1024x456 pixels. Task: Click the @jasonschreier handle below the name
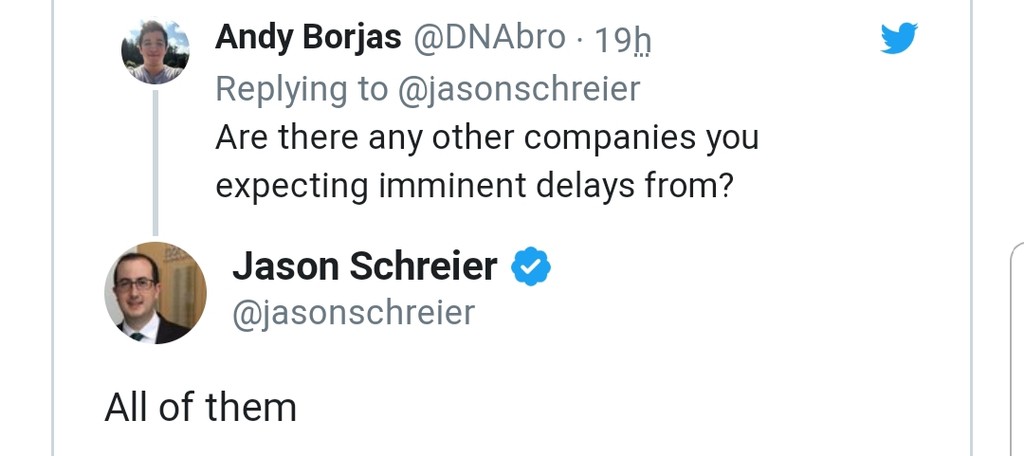[x=354, y=312]
